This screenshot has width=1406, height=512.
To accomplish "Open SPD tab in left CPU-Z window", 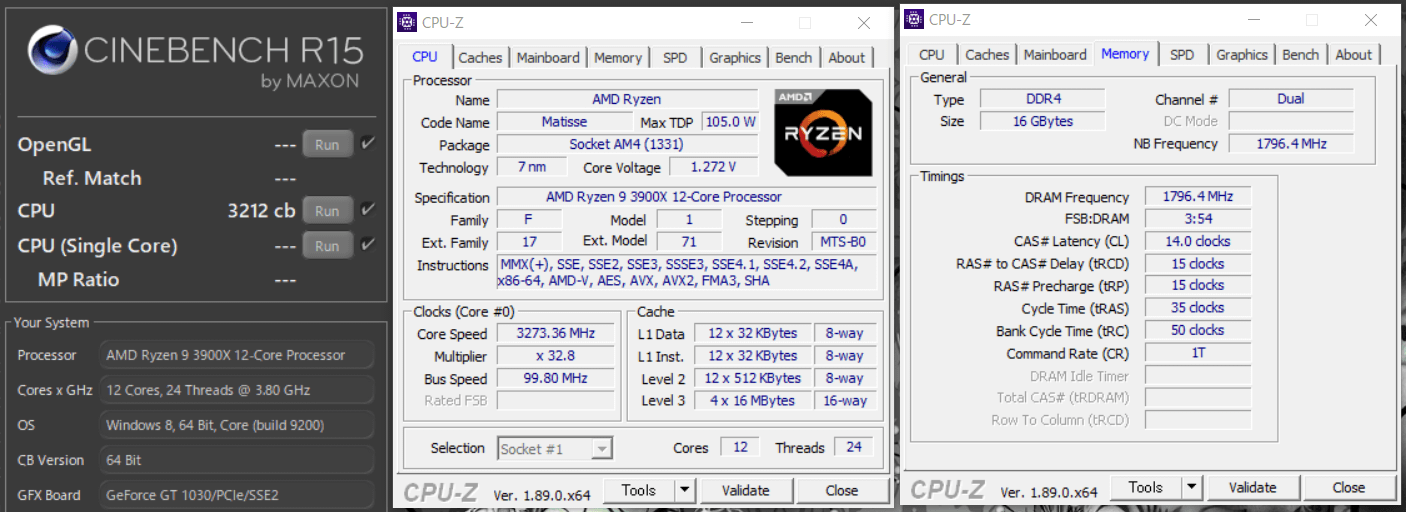I will click(675, 58).
